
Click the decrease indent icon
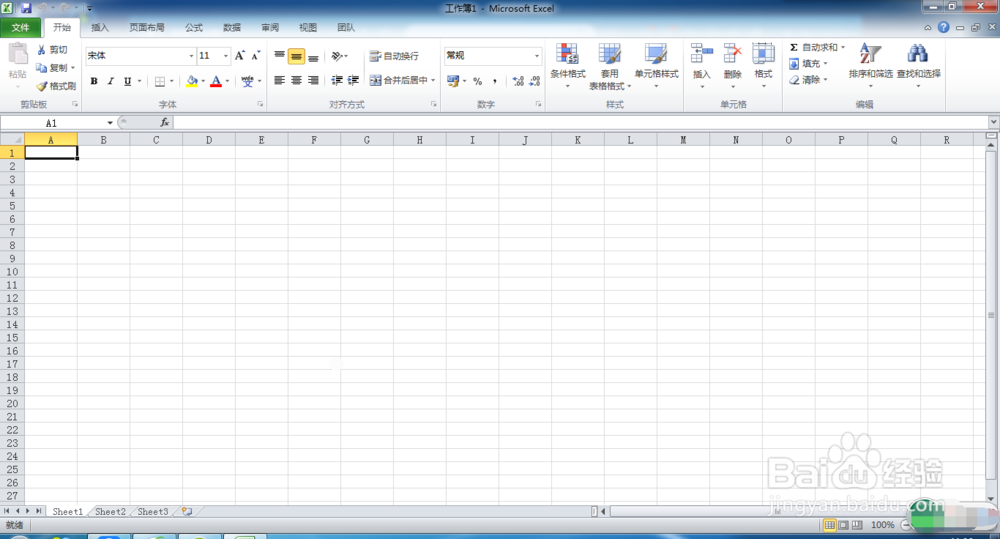pyautogui.click(x=337, y=80)
